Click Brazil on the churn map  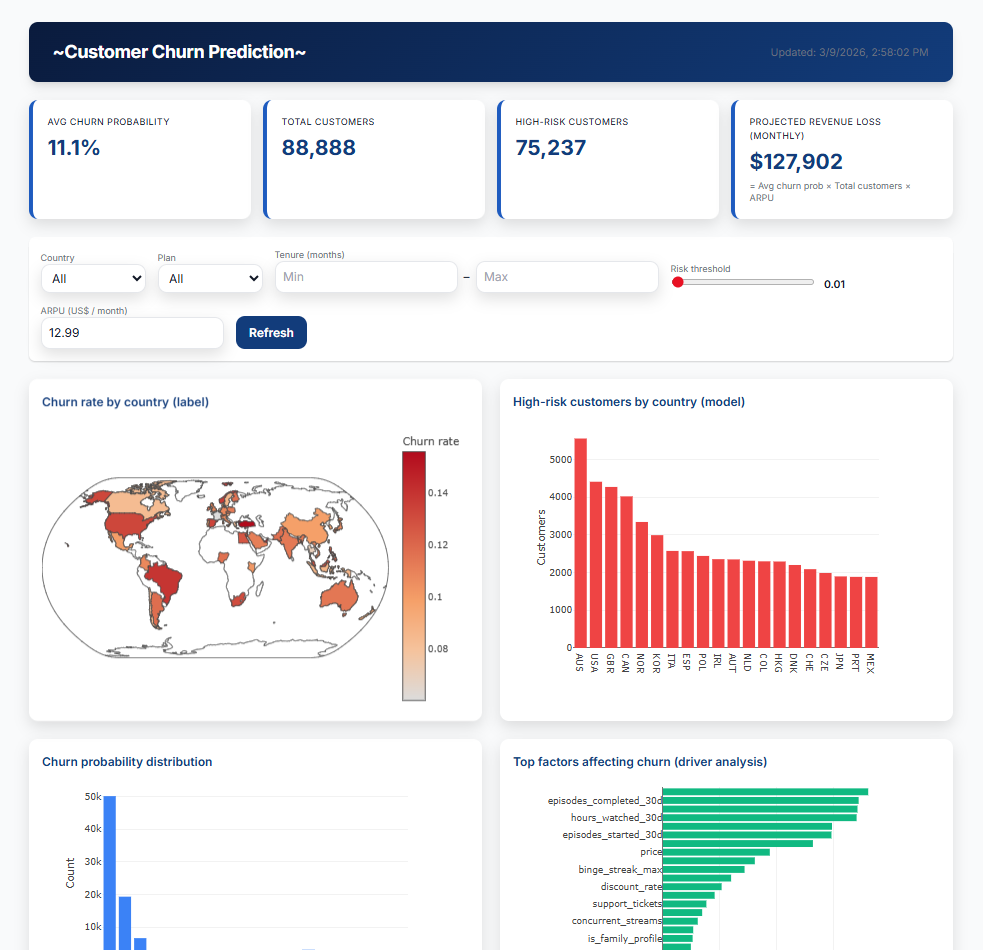(x=166, y=580)
